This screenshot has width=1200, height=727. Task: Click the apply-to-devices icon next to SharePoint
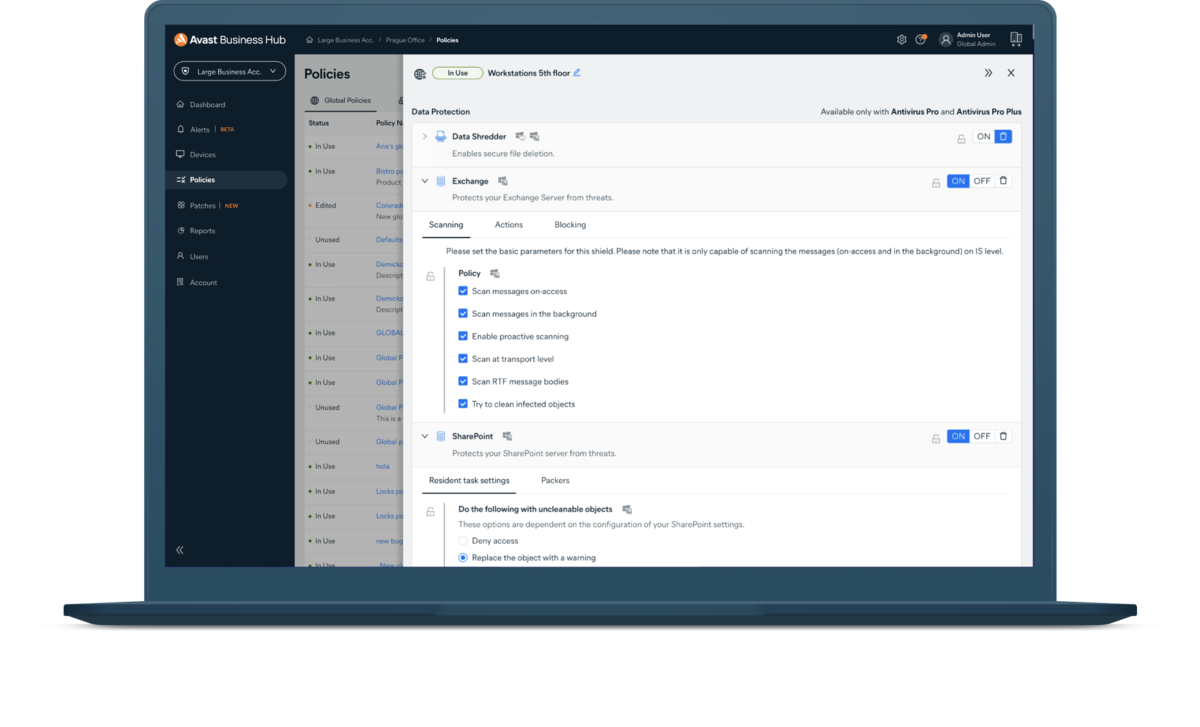coord(507,435)
